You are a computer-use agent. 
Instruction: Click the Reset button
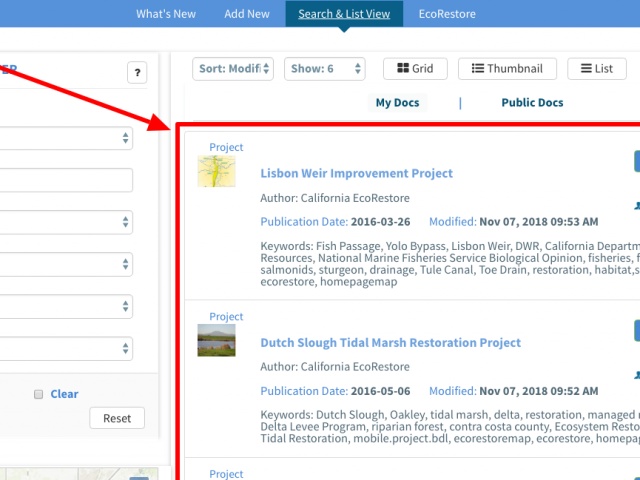pyautogui.click(x=117, y=418)
